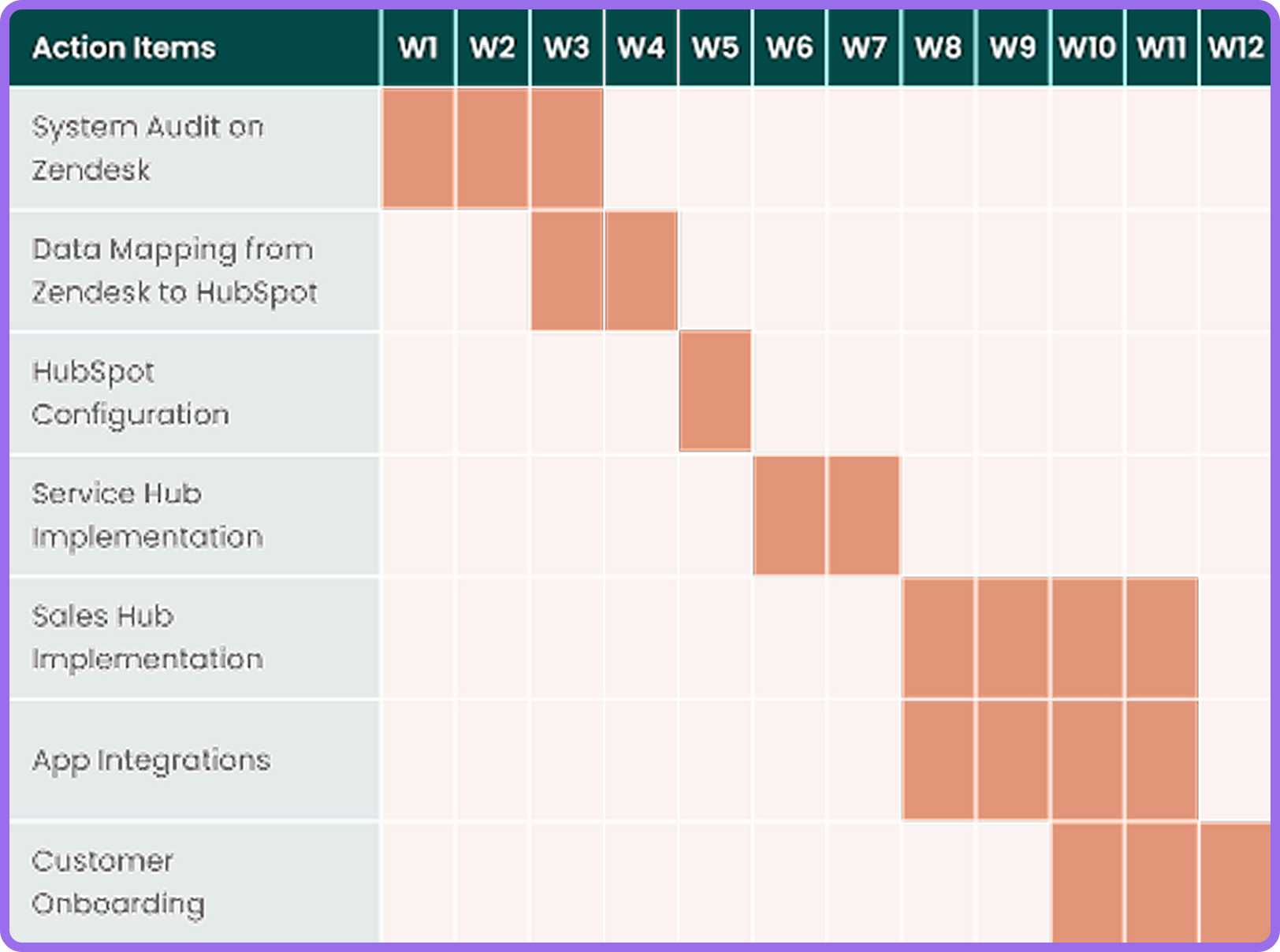This screenshot has height=952, width=1280.
Task: Select the W1 column header
Action: pyautogui.click(x=418, y=47)
